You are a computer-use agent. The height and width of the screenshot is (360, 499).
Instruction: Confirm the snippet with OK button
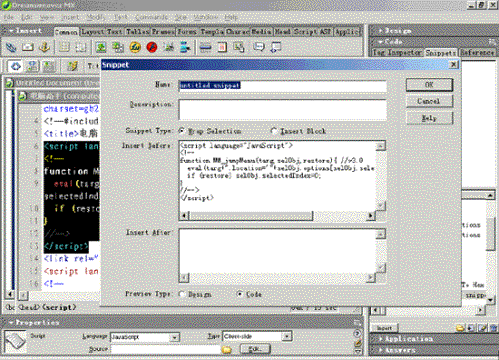[429, 85]
